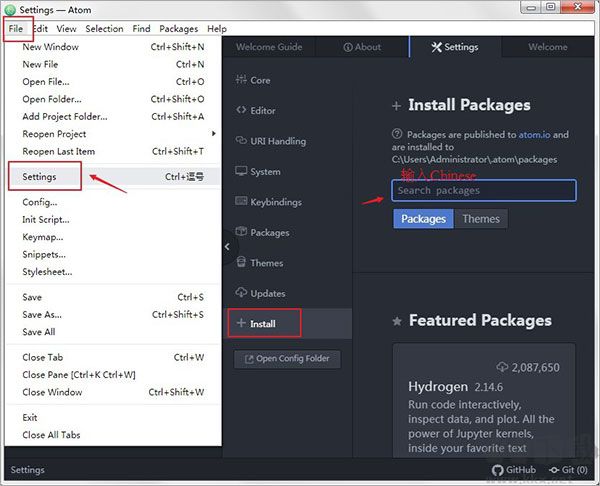This screenshot has width=600, height=486.
Task: Open the Git (0) status bar item
Action: pyautogui.click(x=570, y=470)
